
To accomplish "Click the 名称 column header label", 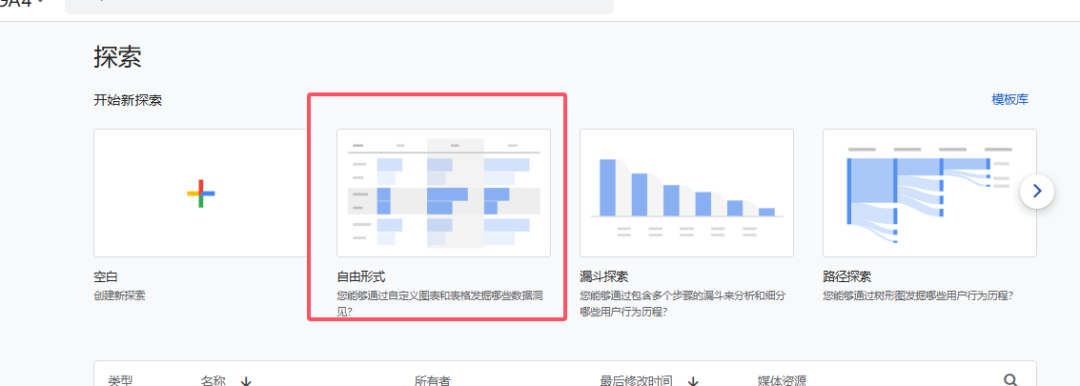I will pos(214,380).
